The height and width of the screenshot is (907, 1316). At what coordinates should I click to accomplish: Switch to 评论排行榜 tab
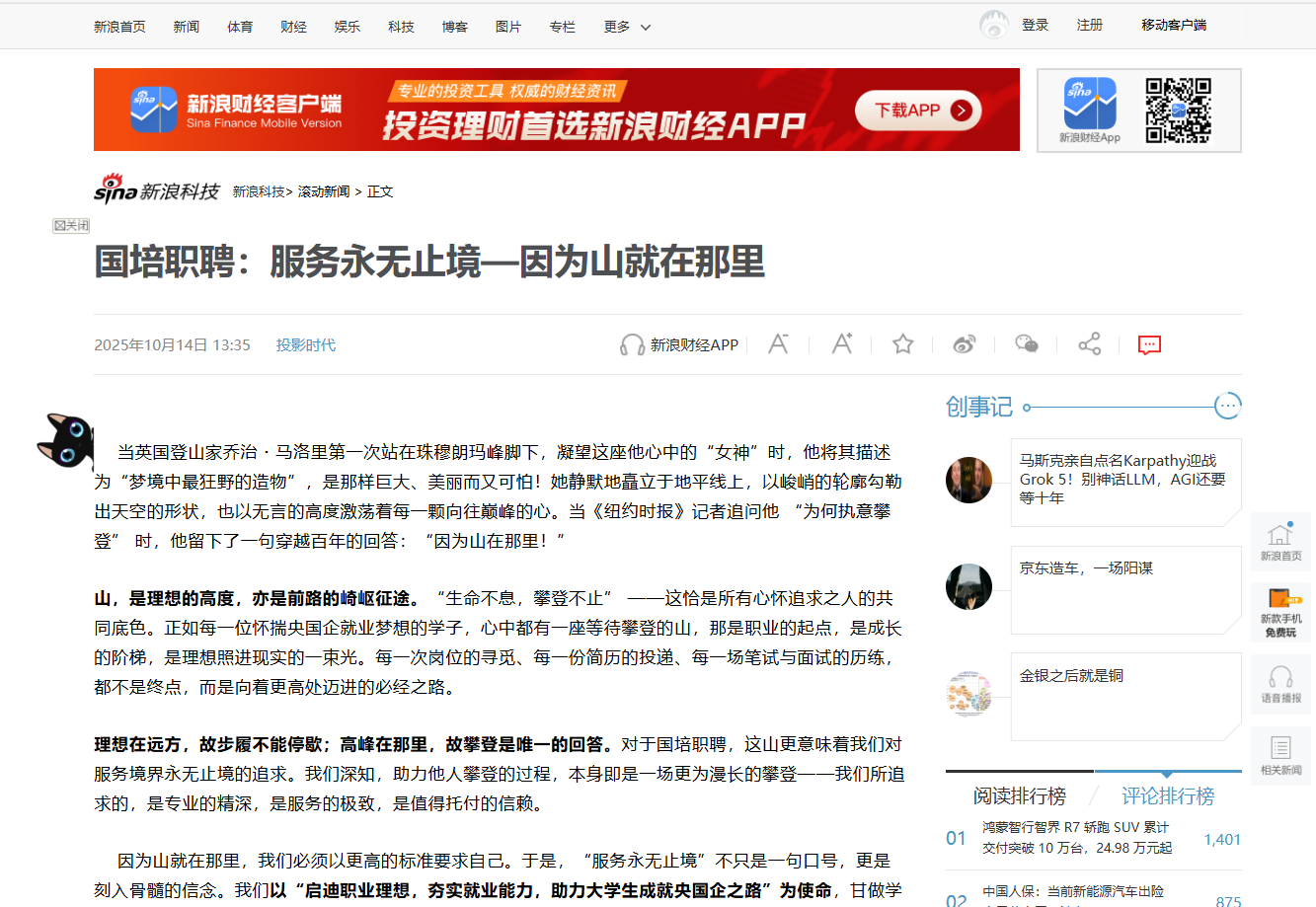coord(1167,795)
